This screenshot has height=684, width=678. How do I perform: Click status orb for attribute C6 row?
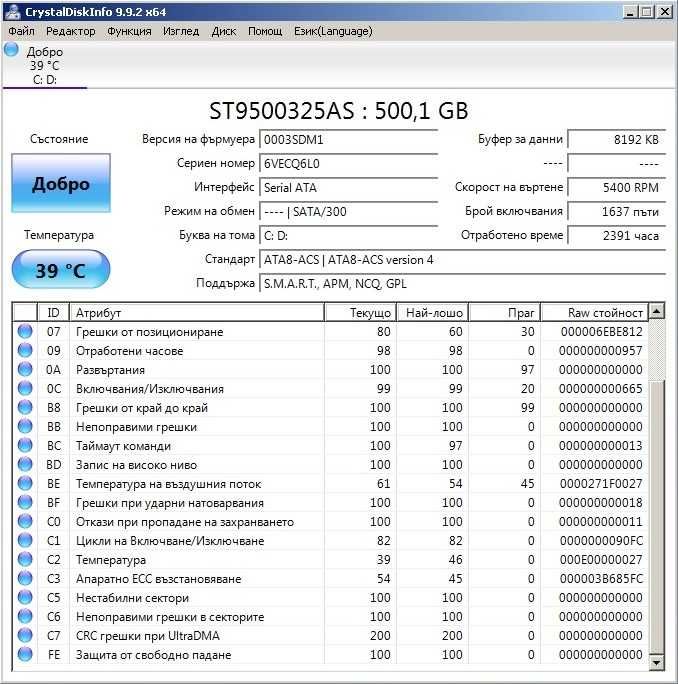coord(25,616)
